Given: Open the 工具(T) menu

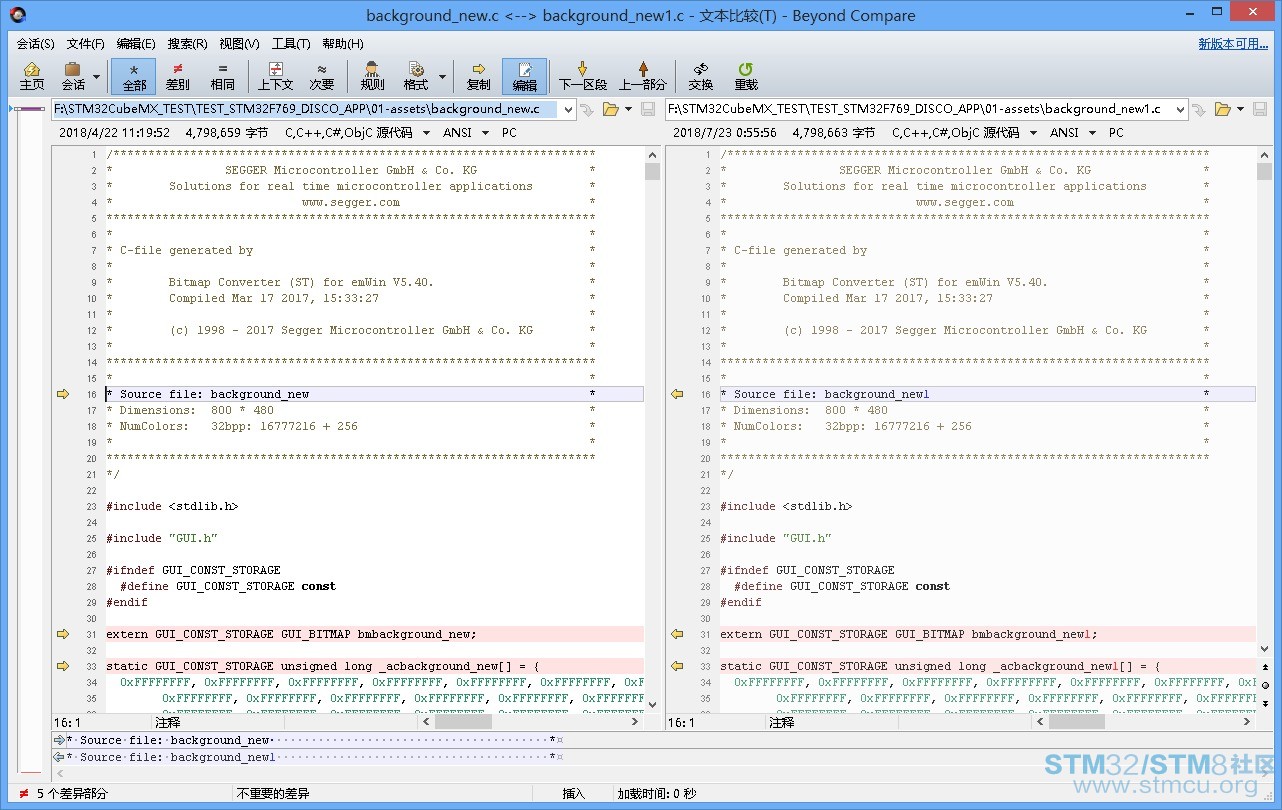Looking at the screenshot, I should (291, 44).
